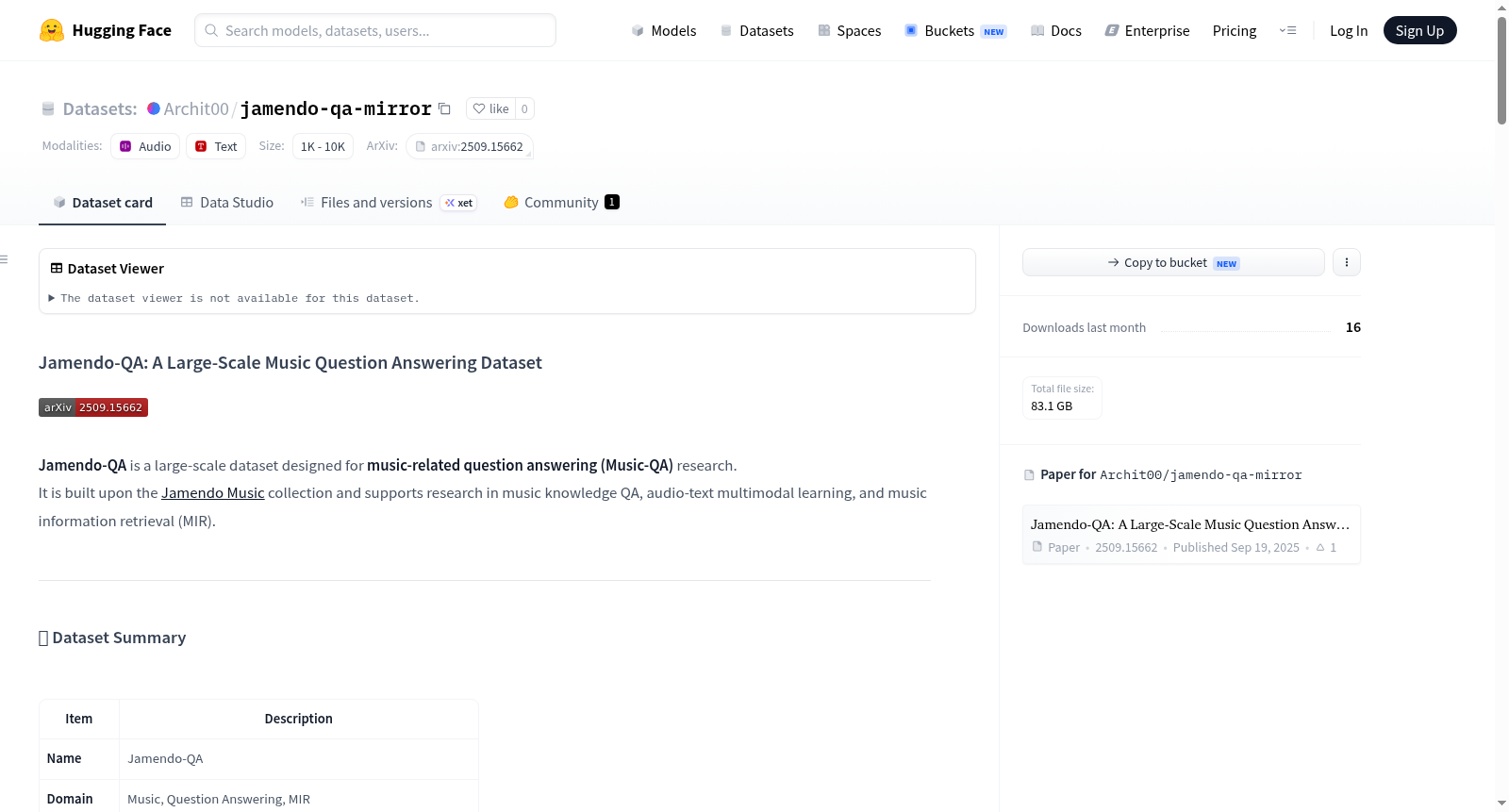Open the Jamendo-QA paper card

click(x=1191, y=535)
